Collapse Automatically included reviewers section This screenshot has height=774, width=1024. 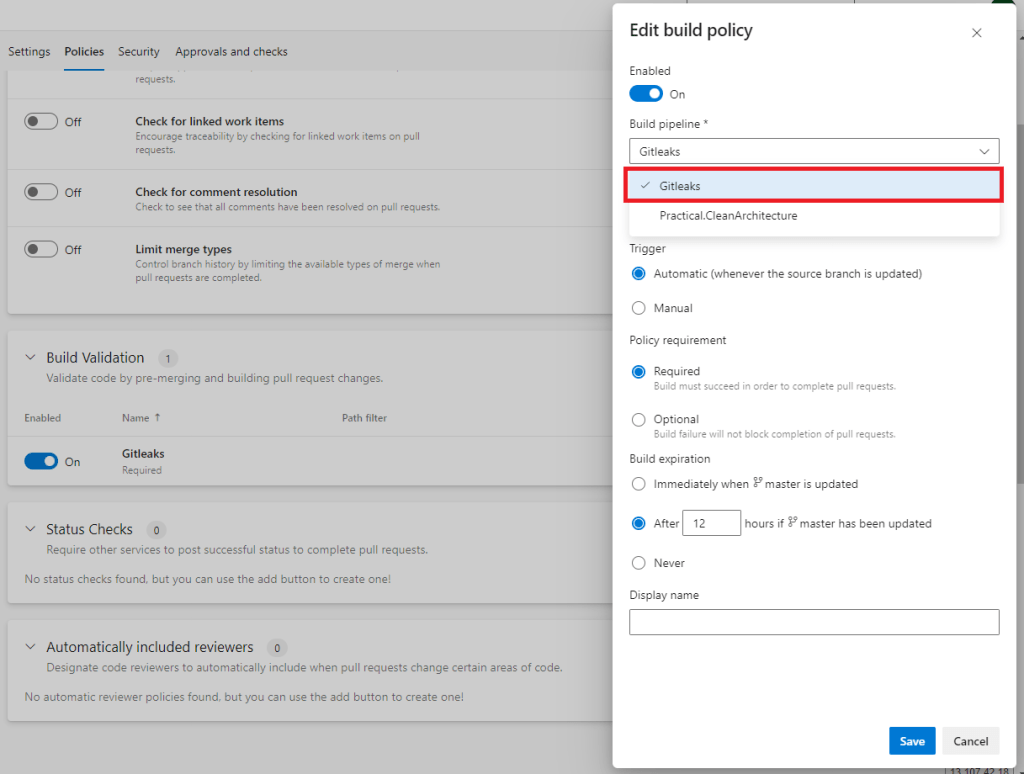click(29, 647)
